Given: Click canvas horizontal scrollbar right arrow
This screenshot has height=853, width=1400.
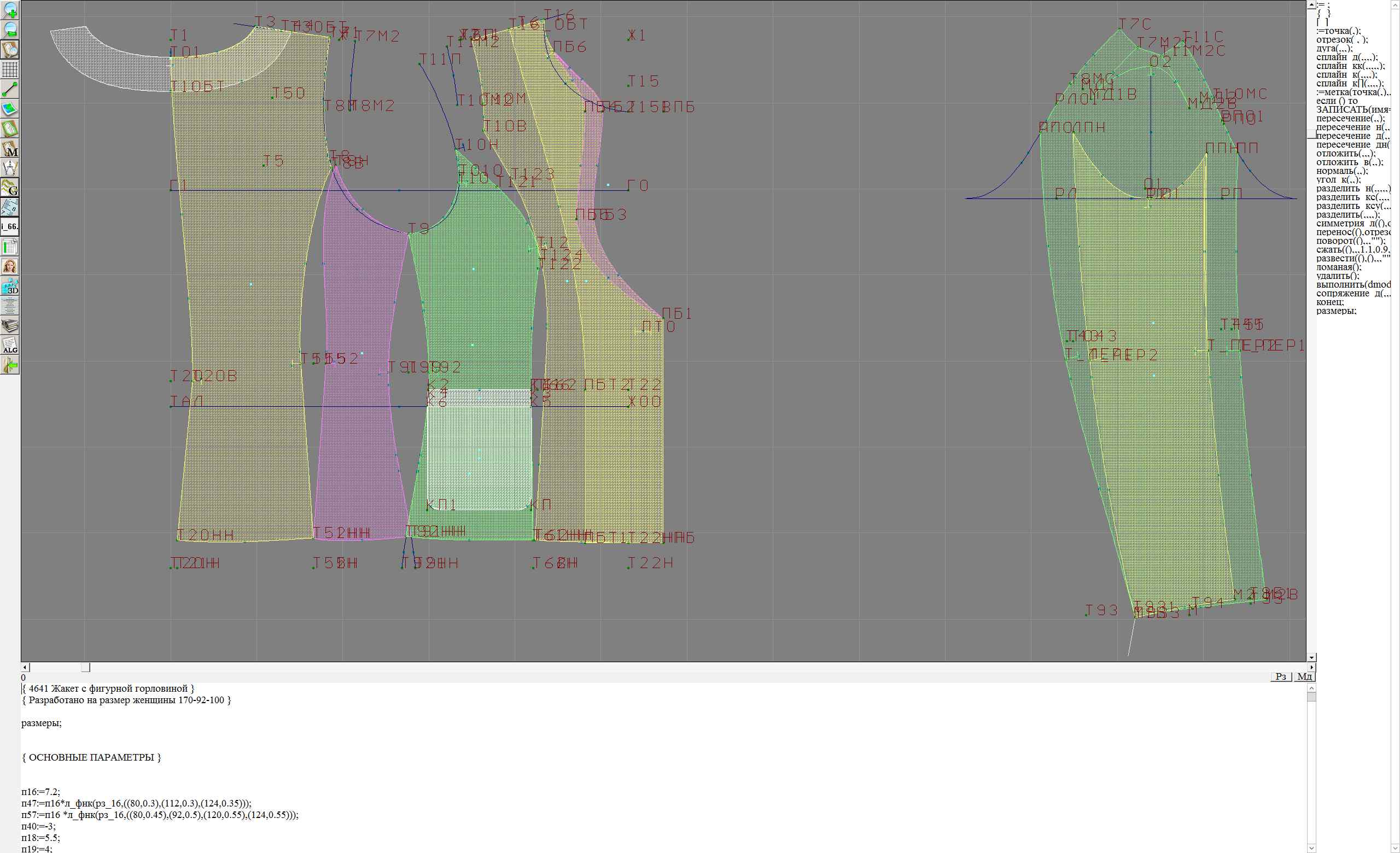Looking at the screenshot, I should click(1311, 667).
